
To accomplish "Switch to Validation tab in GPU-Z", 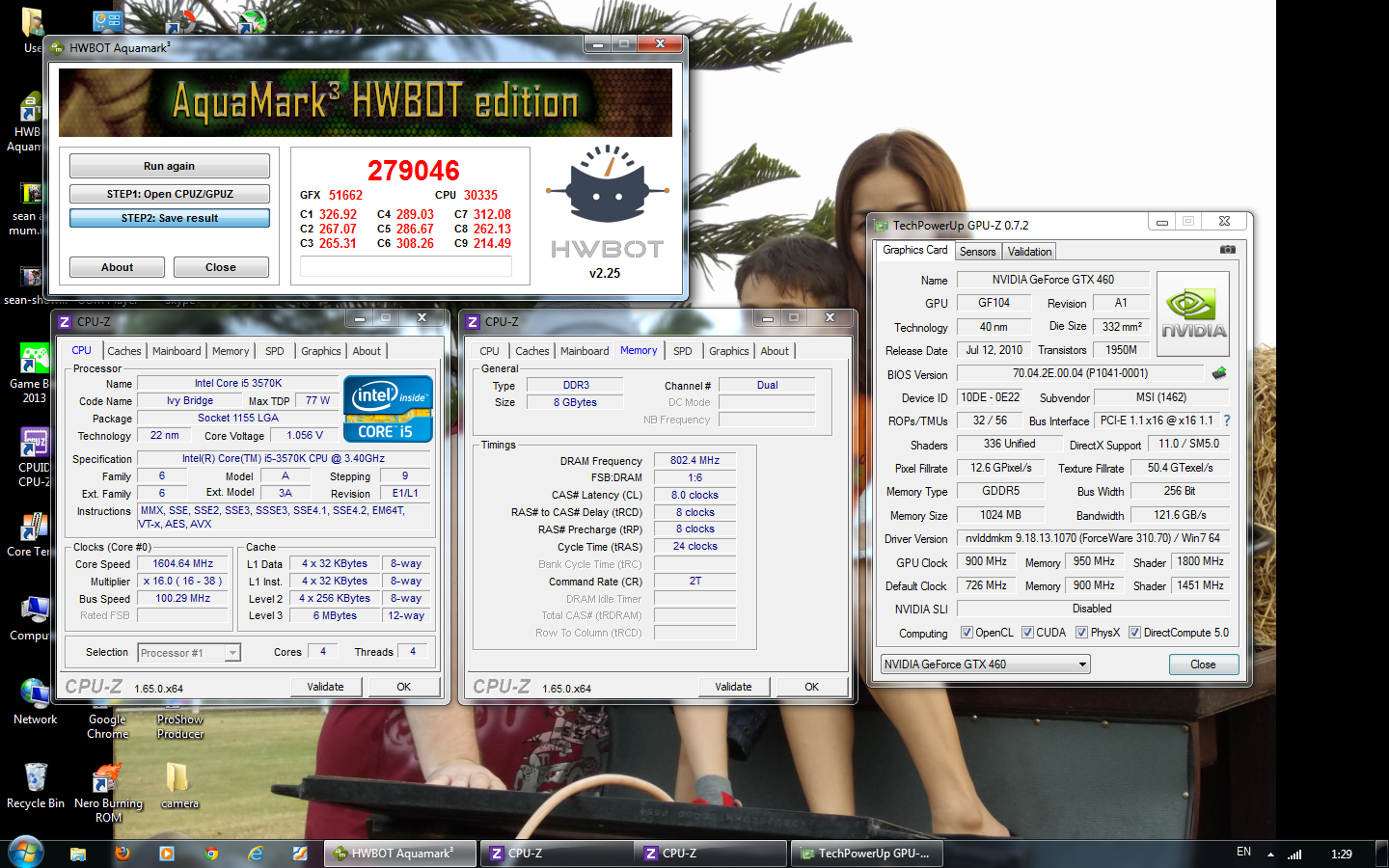I will [1029, 252].
